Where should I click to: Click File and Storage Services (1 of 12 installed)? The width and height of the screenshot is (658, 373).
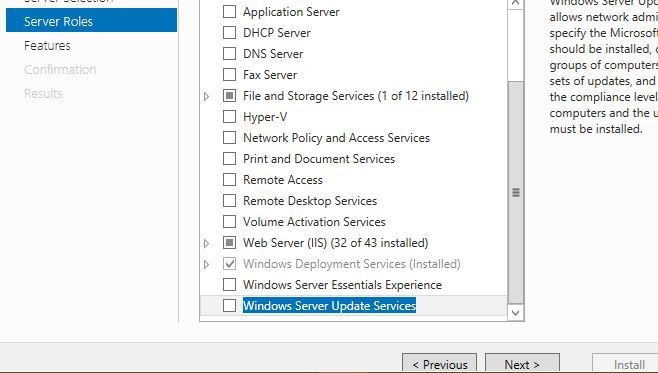point(356,96)
